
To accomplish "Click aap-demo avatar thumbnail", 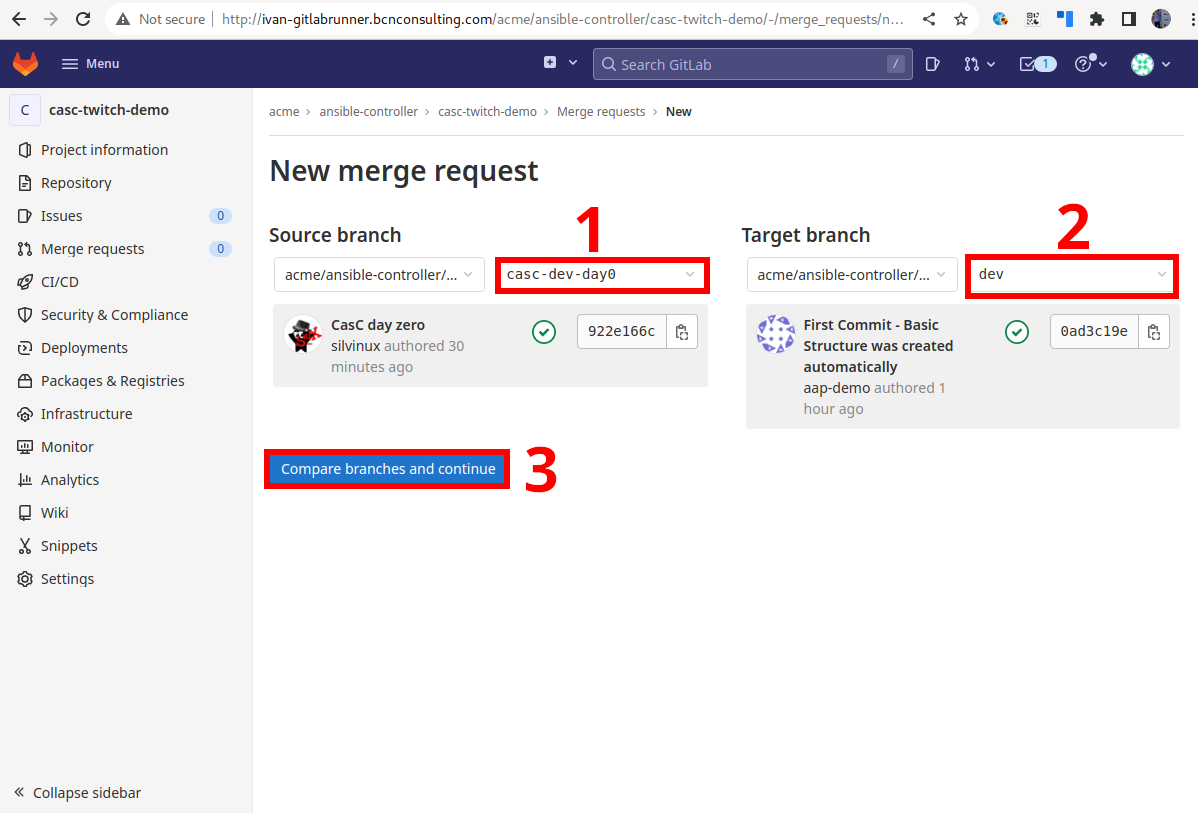I will pyautogui.click(x=775, y=334).
